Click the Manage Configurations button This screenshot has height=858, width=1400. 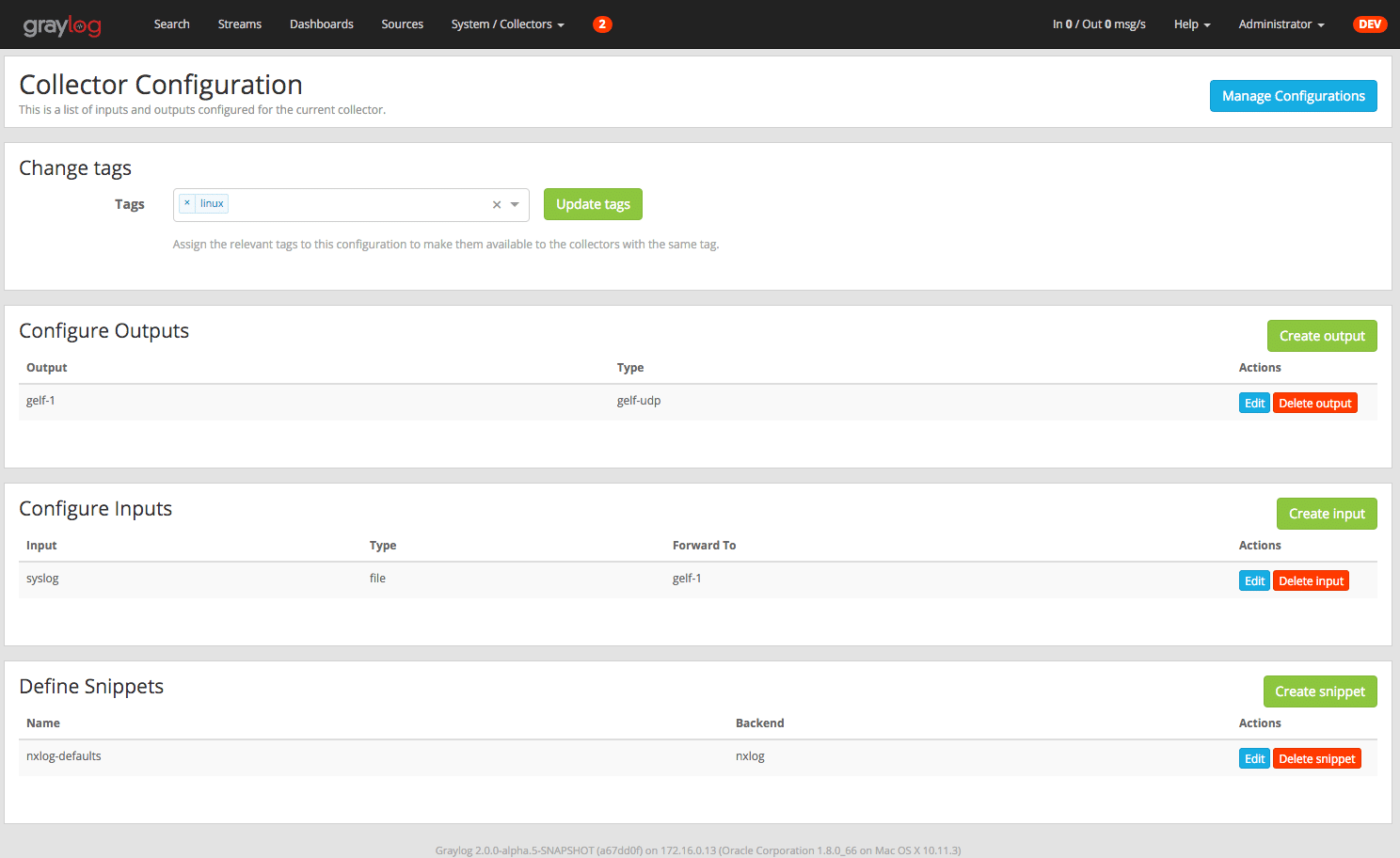(1293, 96)
